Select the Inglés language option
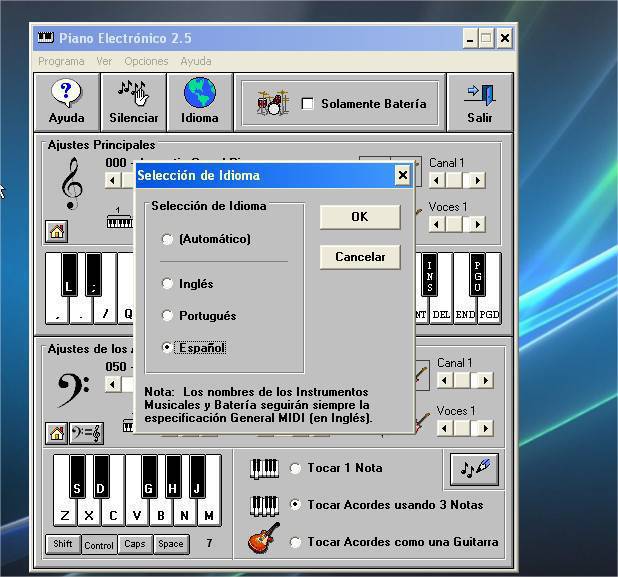 [167, 284]
